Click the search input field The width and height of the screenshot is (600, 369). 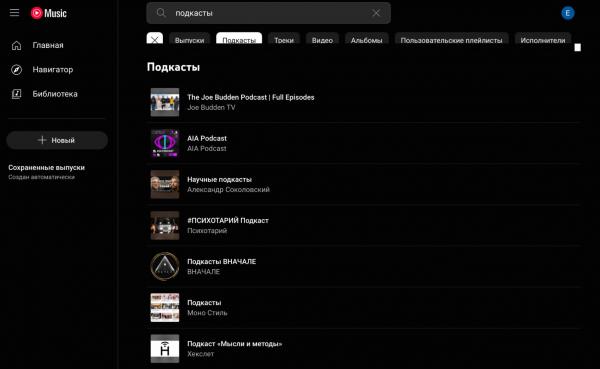click(x=270, y=13)
